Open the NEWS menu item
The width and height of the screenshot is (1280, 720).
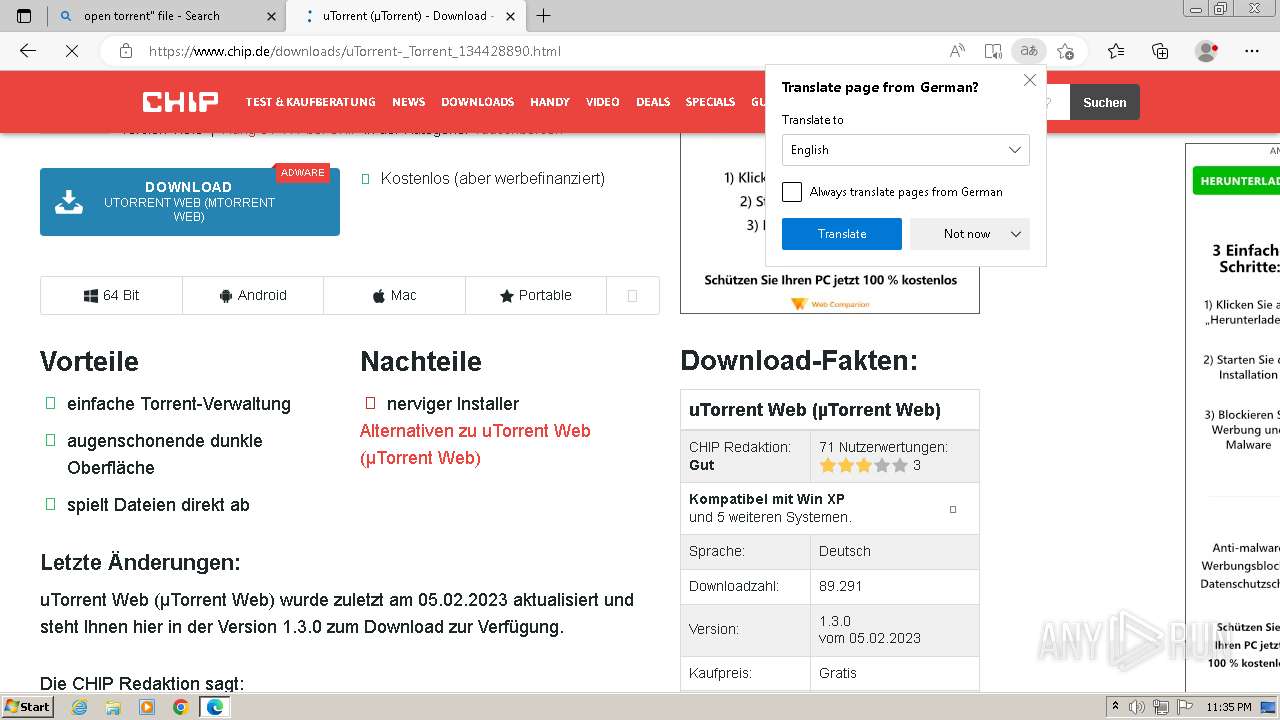pos(409,102)
